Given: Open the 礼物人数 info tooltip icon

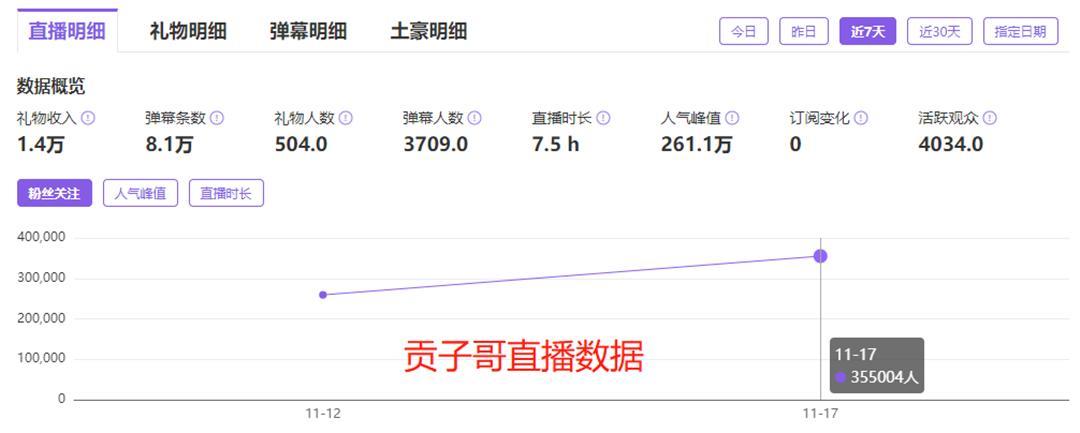Looking at the screenshot, I should click(346, 118).
